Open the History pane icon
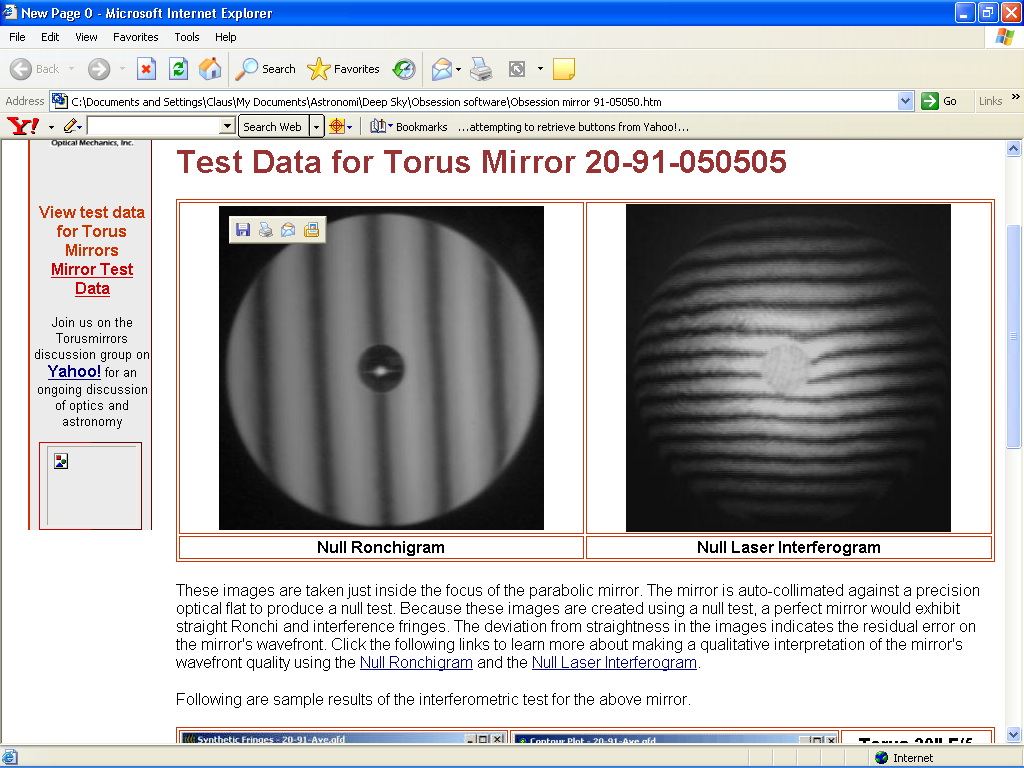The width and height of the screenshot is (1024, 768). click(x=404, y=69)
